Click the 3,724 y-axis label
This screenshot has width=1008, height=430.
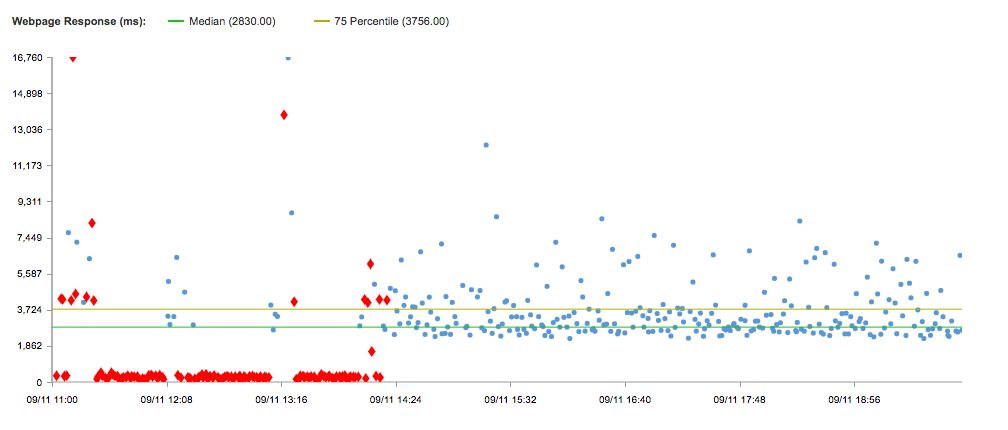coord(30,310)
